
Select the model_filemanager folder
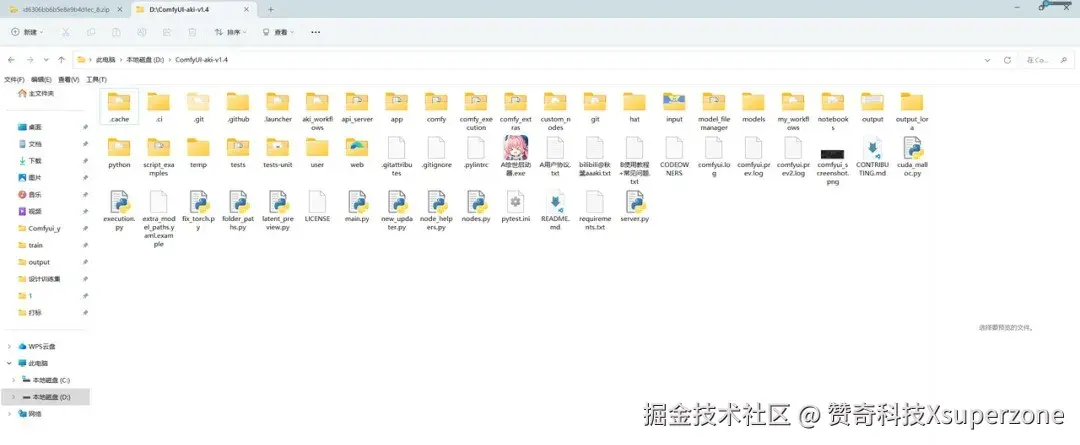coord(714,111)
